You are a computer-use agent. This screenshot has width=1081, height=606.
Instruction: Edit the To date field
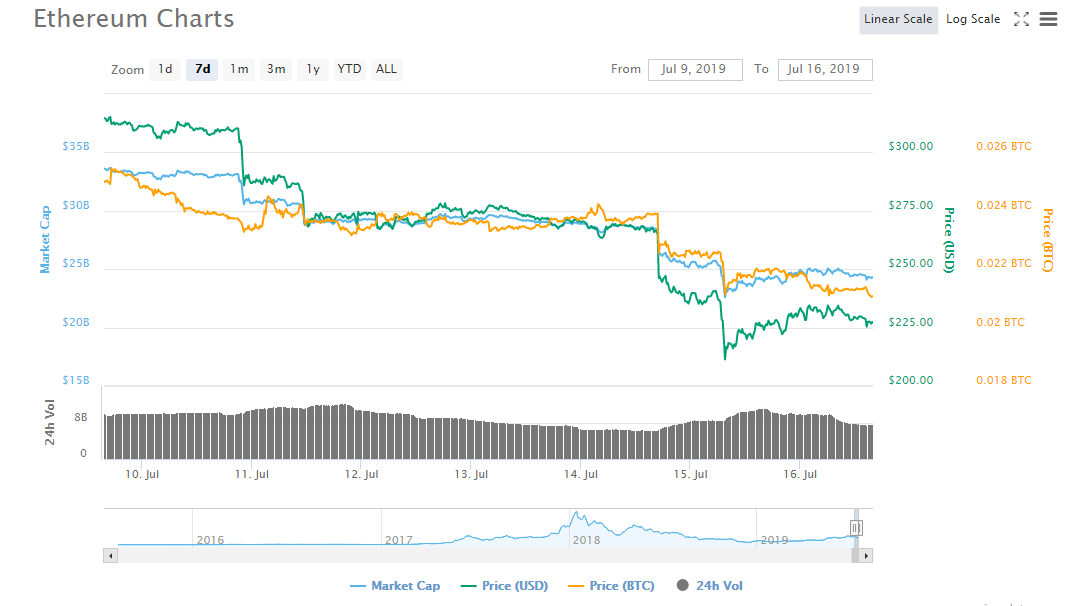825,70
